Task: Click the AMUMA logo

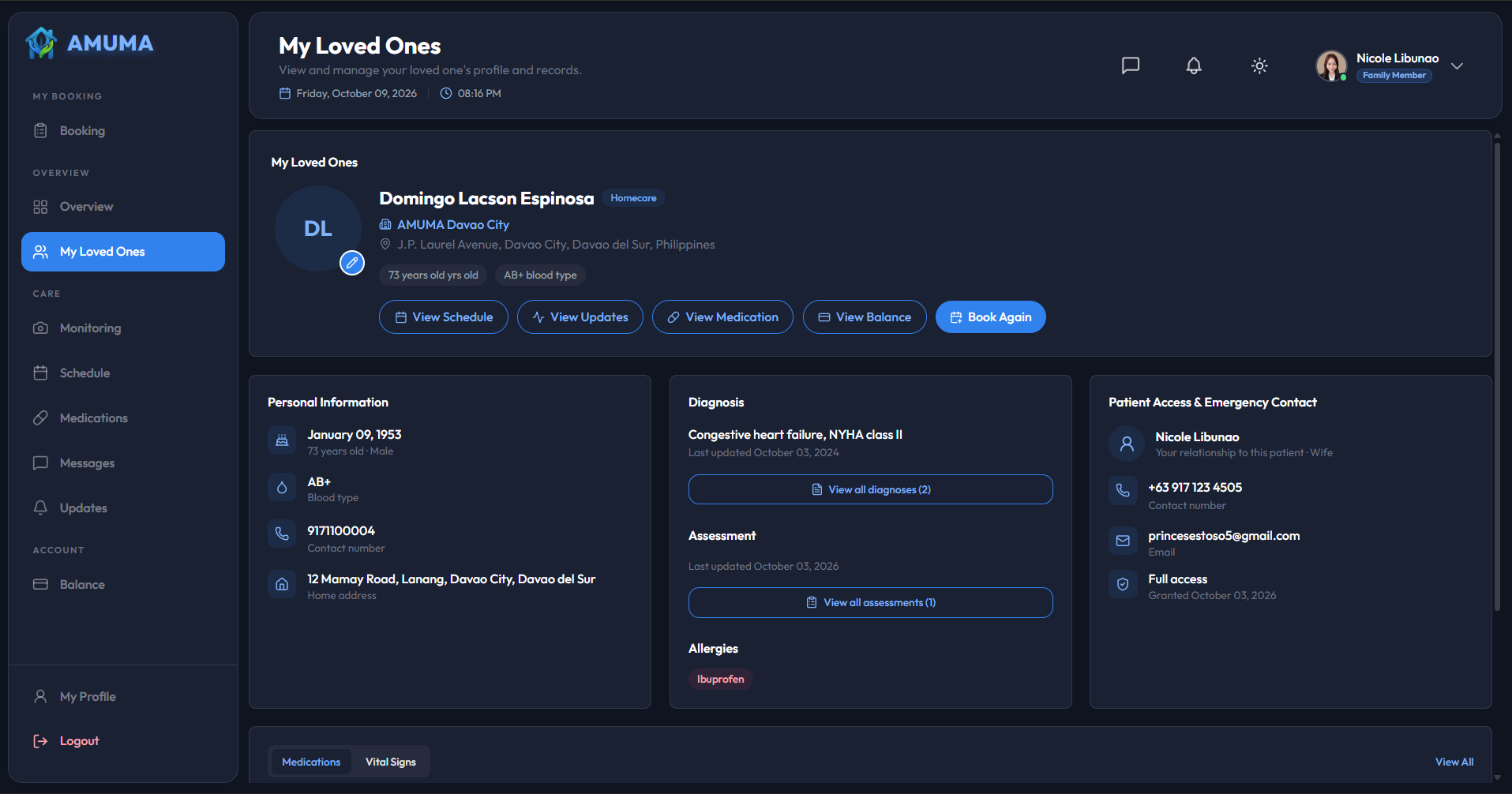Action: (89, 43)
